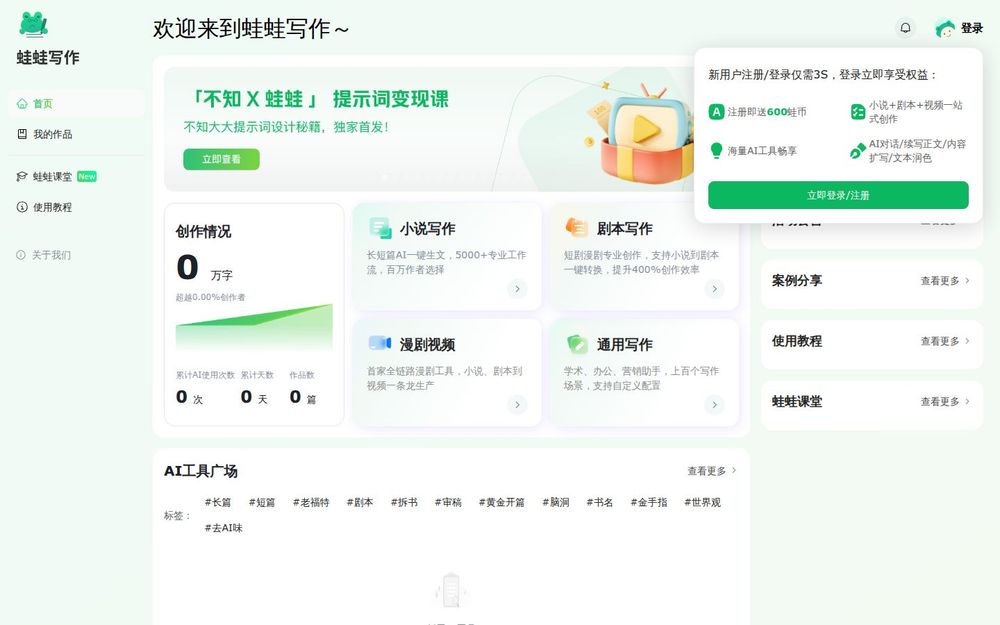
Task: Click the book icon beside 我的作品
Action: click(22, 134)
